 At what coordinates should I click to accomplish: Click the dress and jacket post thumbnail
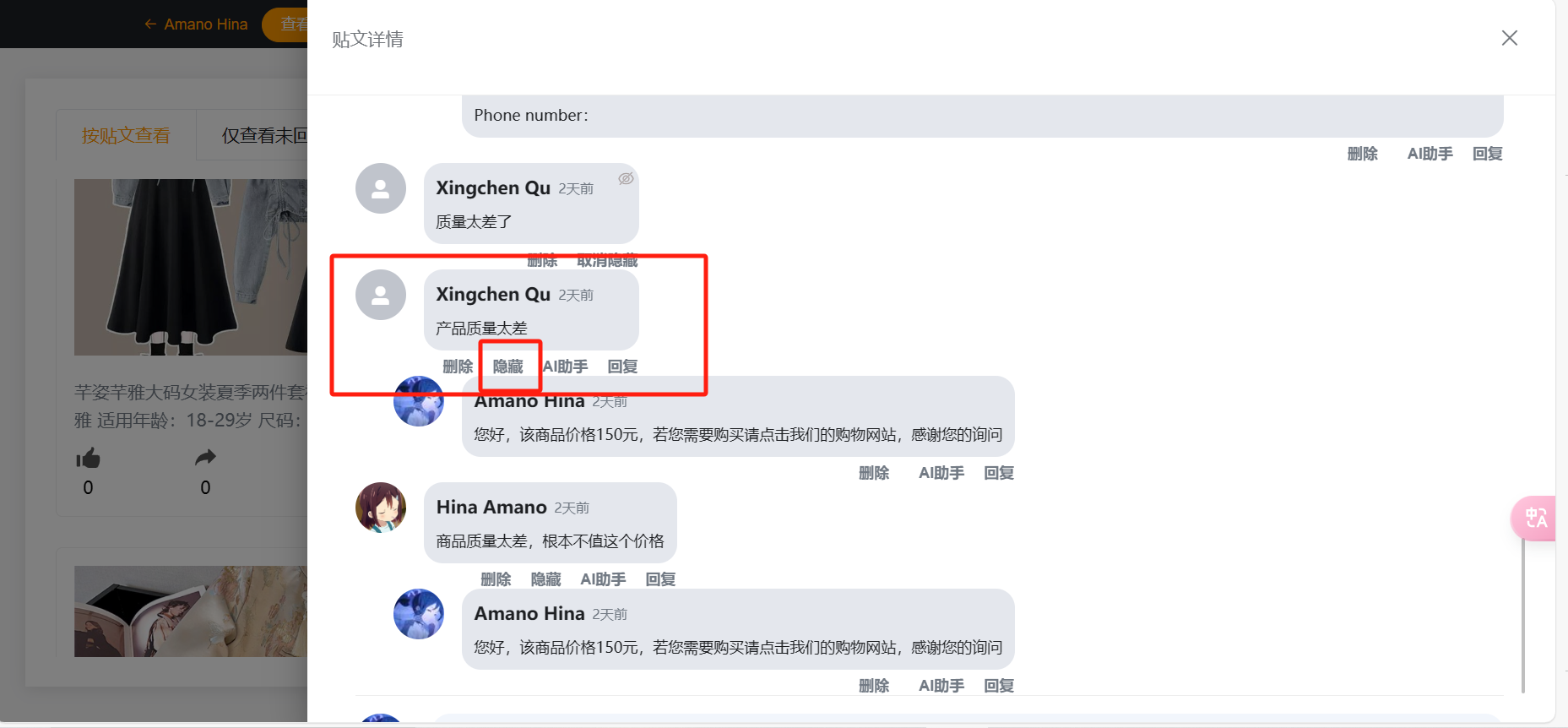pos(191,267)
